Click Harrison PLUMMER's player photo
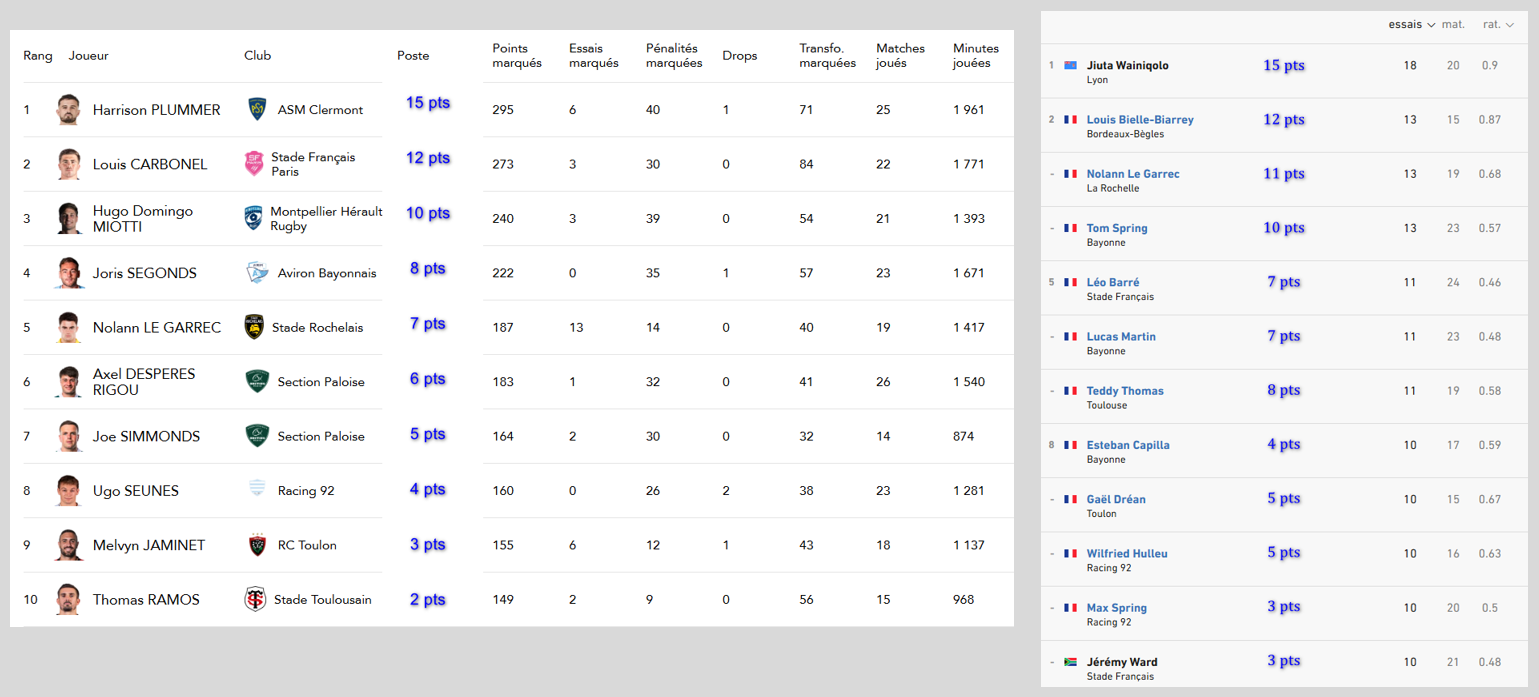 (x=68, y=110)
